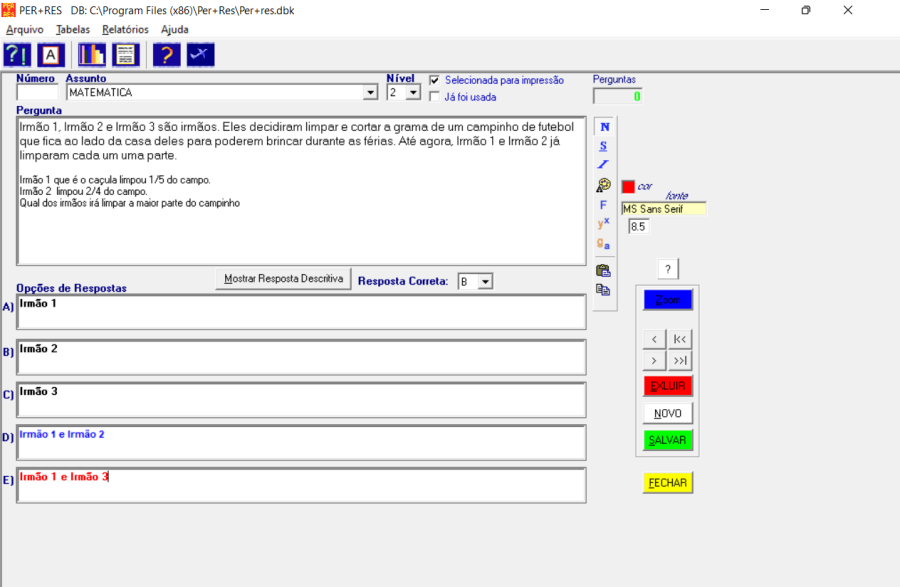Open the Ajuda menu
This screenshot has width=900, height=587.
tap(174, 29)
